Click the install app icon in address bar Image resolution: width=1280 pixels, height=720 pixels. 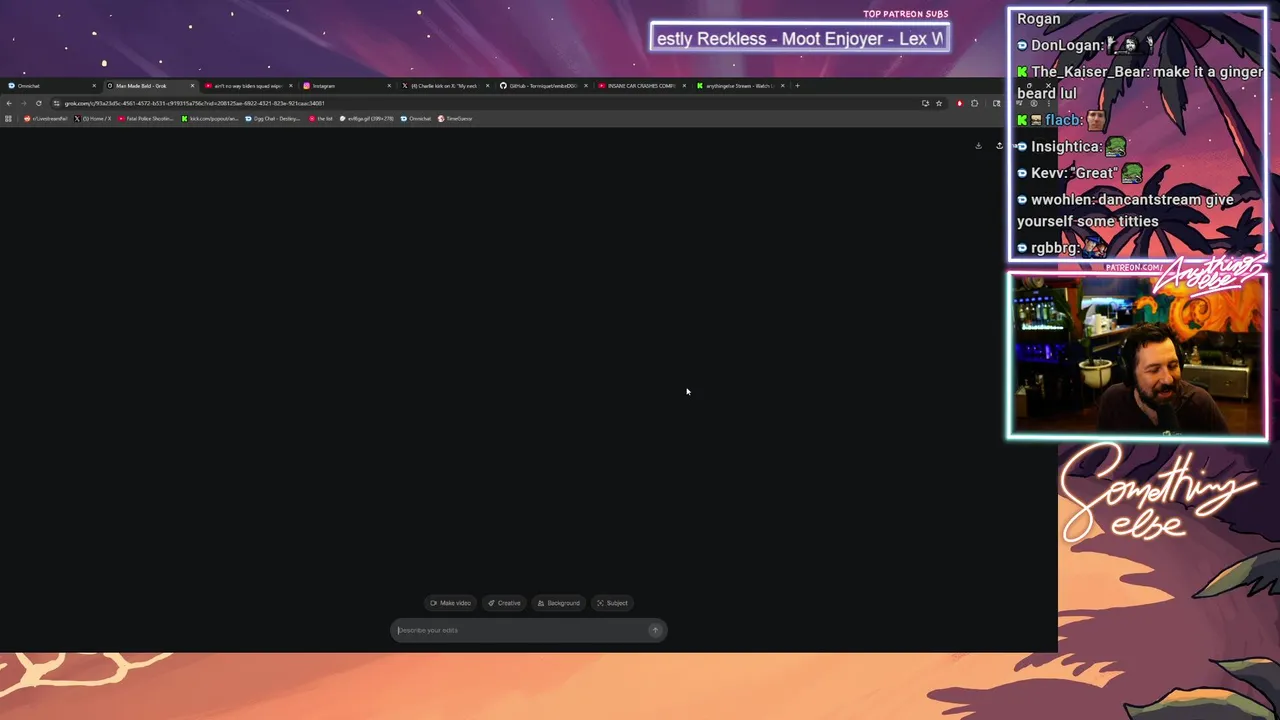click(x=925, y=103)
